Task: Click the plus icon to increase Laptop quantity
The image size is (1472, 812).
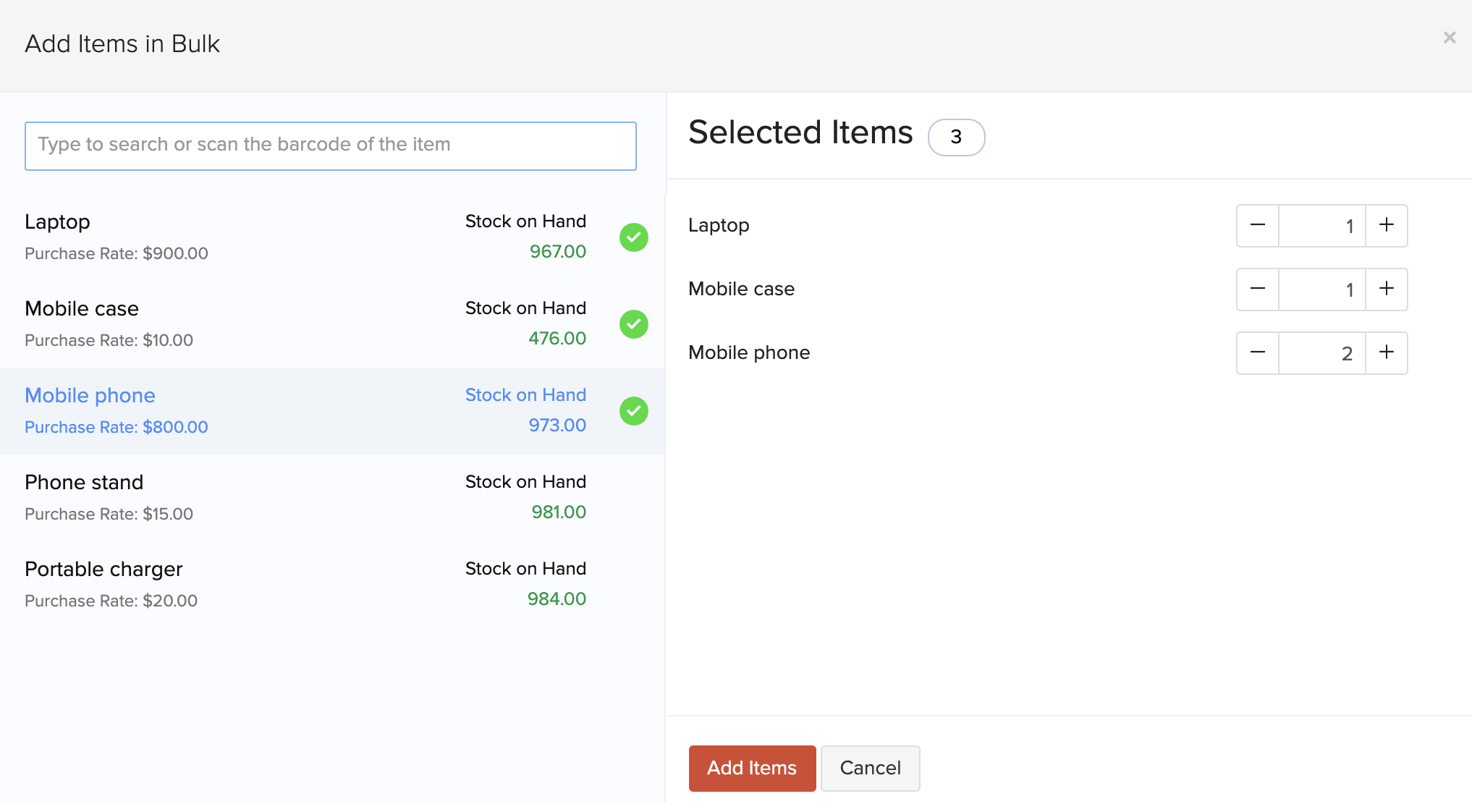Action: (1386, 225)
